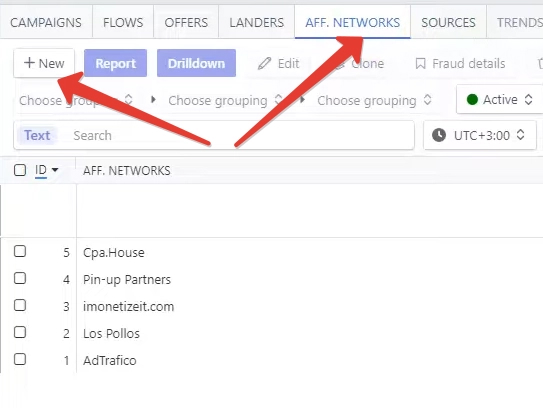
Task: Click the AFF. NETWORKS column header
Action: [x=126, y=171]
